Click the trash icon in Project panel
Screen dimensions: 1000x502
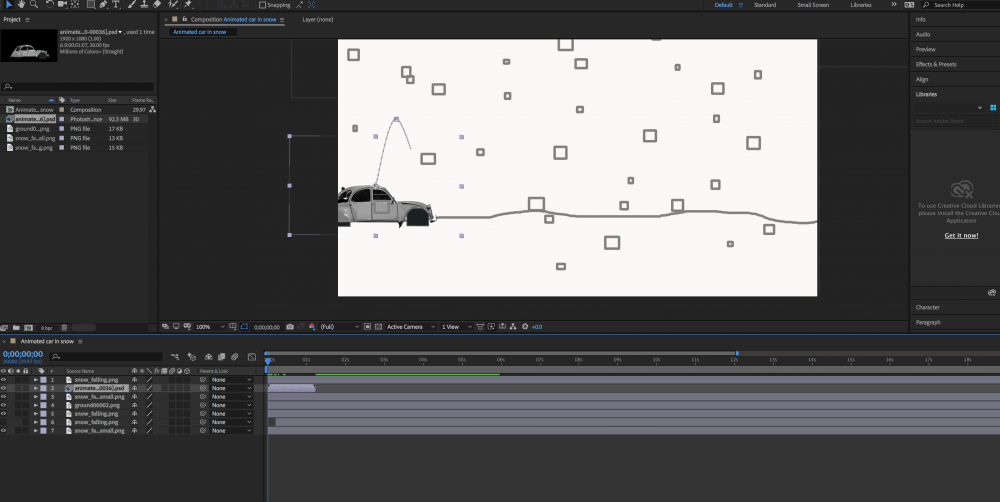click(65, 327)
